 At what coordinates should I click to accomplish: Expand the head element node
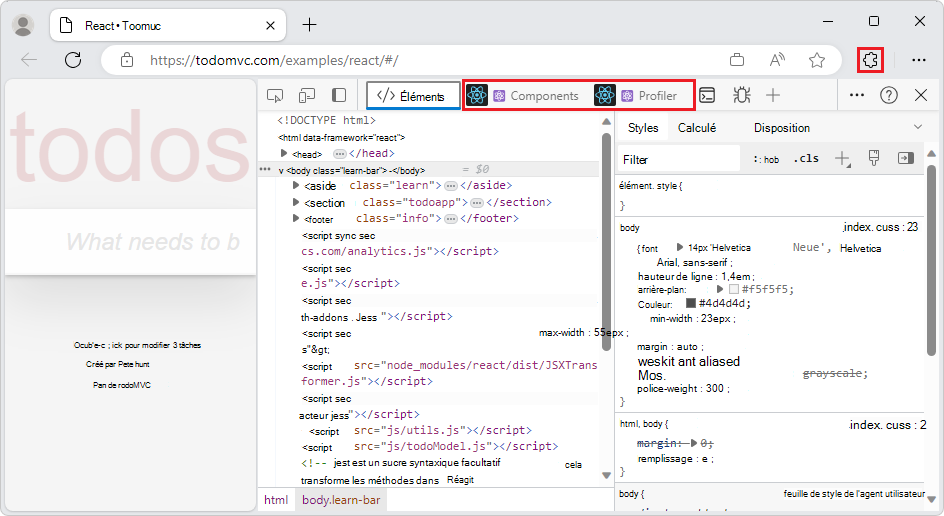284,154
